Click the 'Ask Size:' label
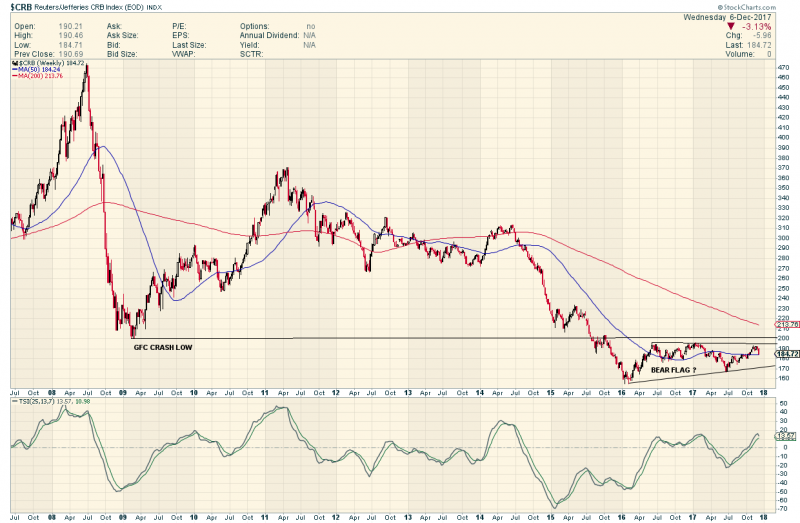Screen dimensions: 800x523 tap(122, 36)
